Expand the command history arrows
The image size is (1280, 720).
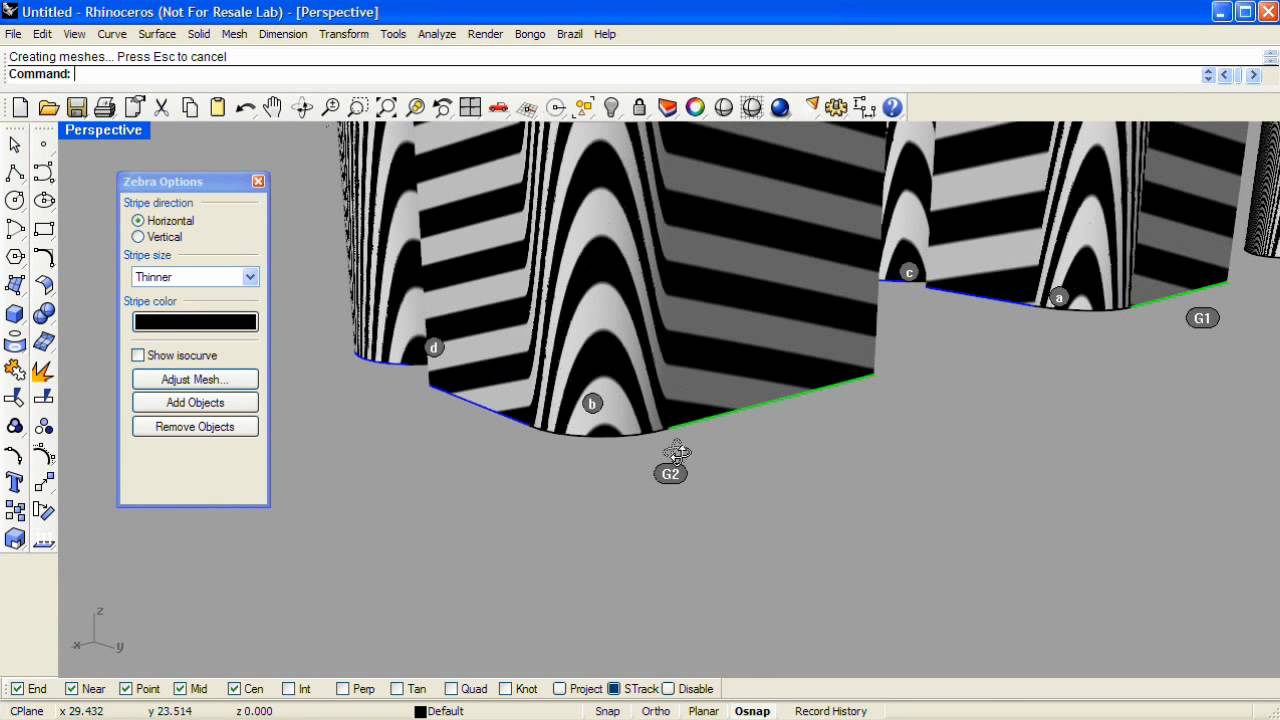pyautogui.click(x=1208, y=75)
